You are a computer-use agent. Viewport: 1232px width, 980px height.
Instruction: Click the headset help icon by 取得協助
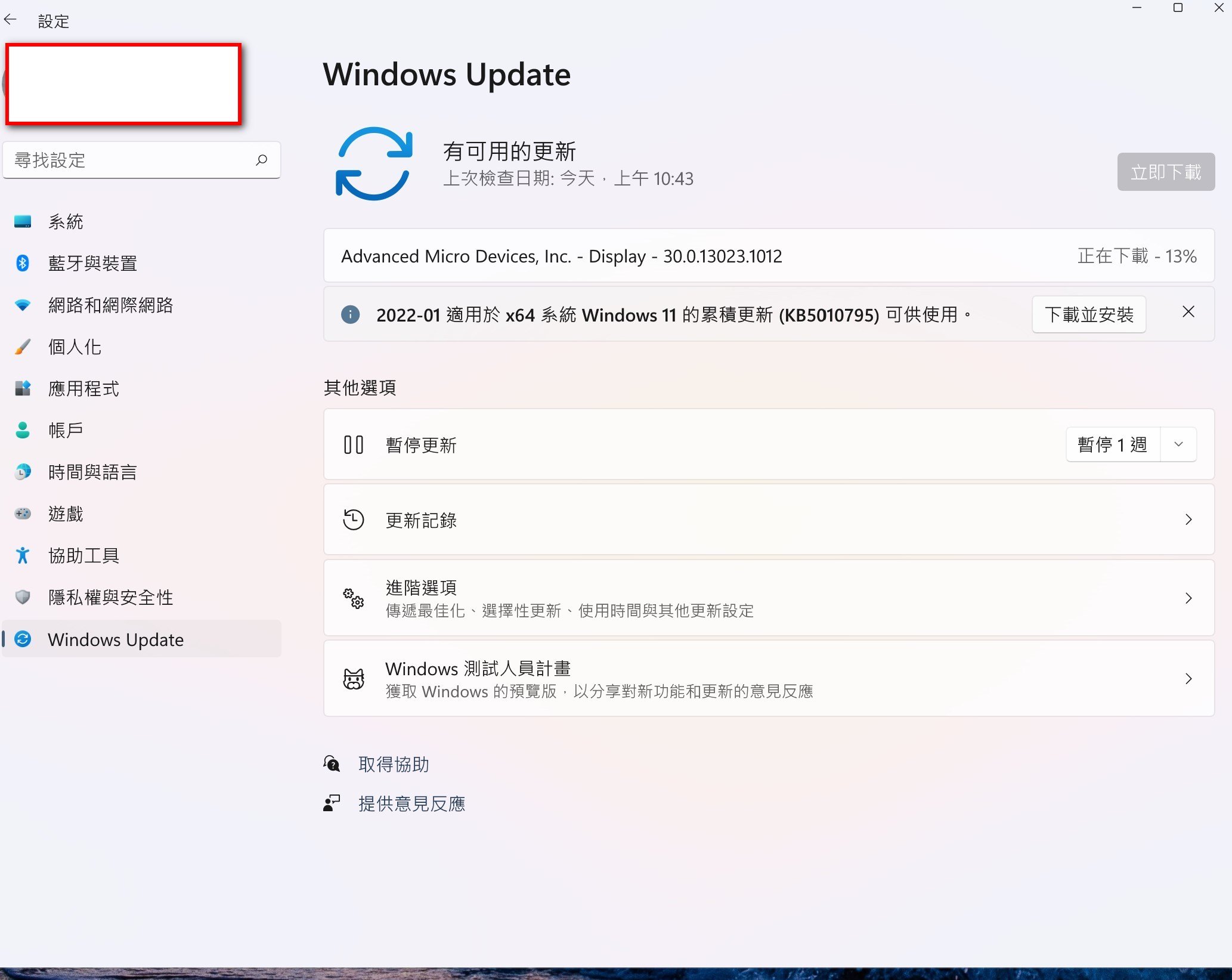click(332, 763)
